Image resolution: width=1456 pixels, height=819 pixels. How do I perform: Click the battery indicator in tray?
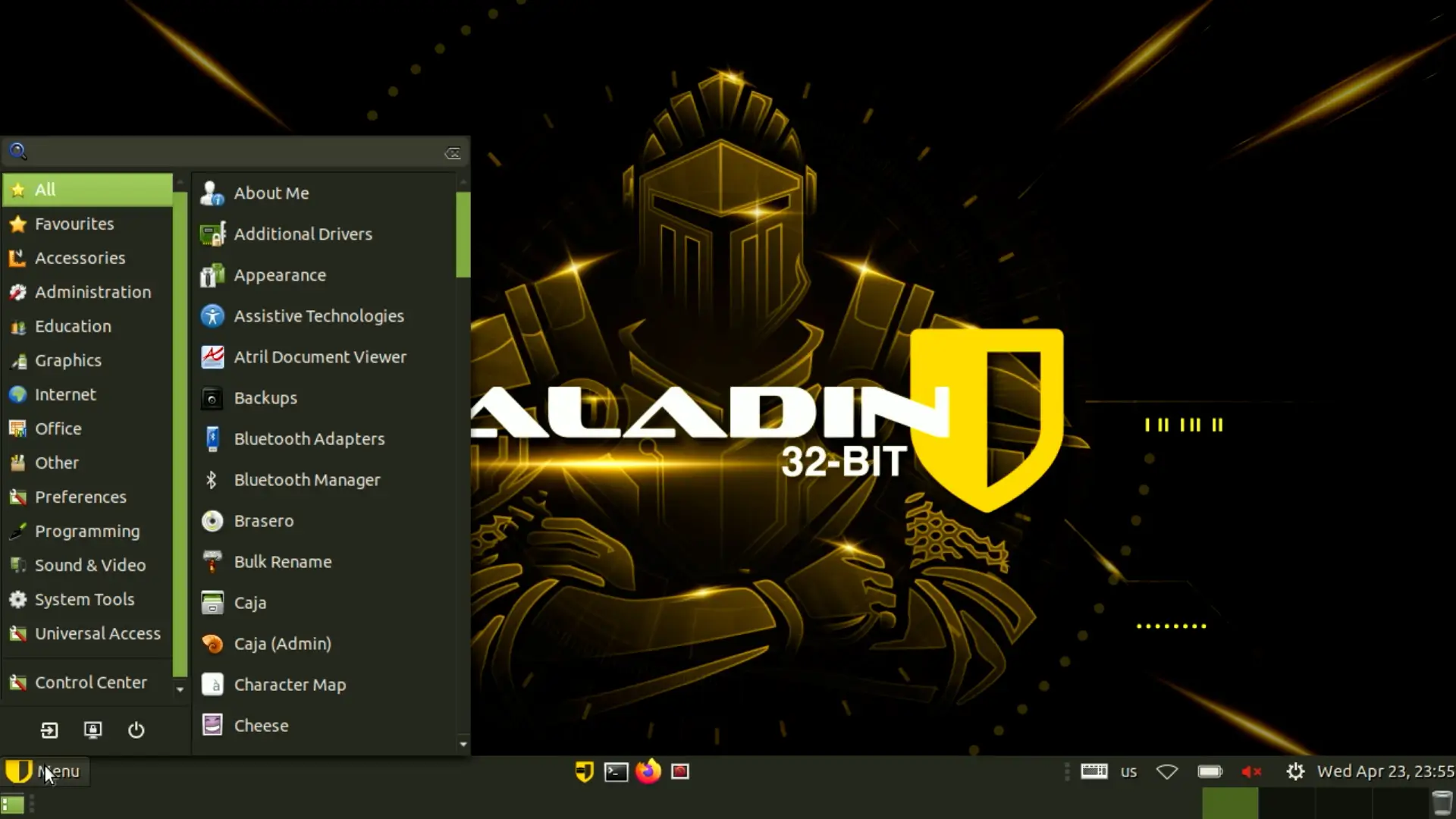coord(1210,772)
